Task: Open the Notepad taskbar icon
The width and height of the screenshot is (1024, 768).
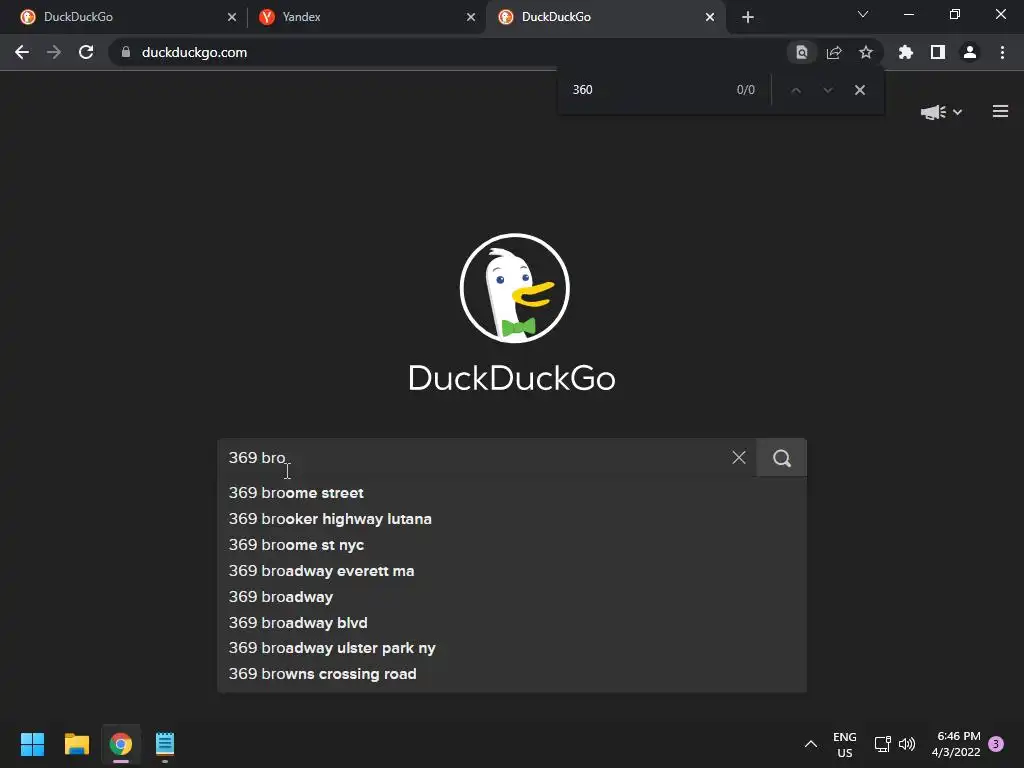Action: point(165,744)
